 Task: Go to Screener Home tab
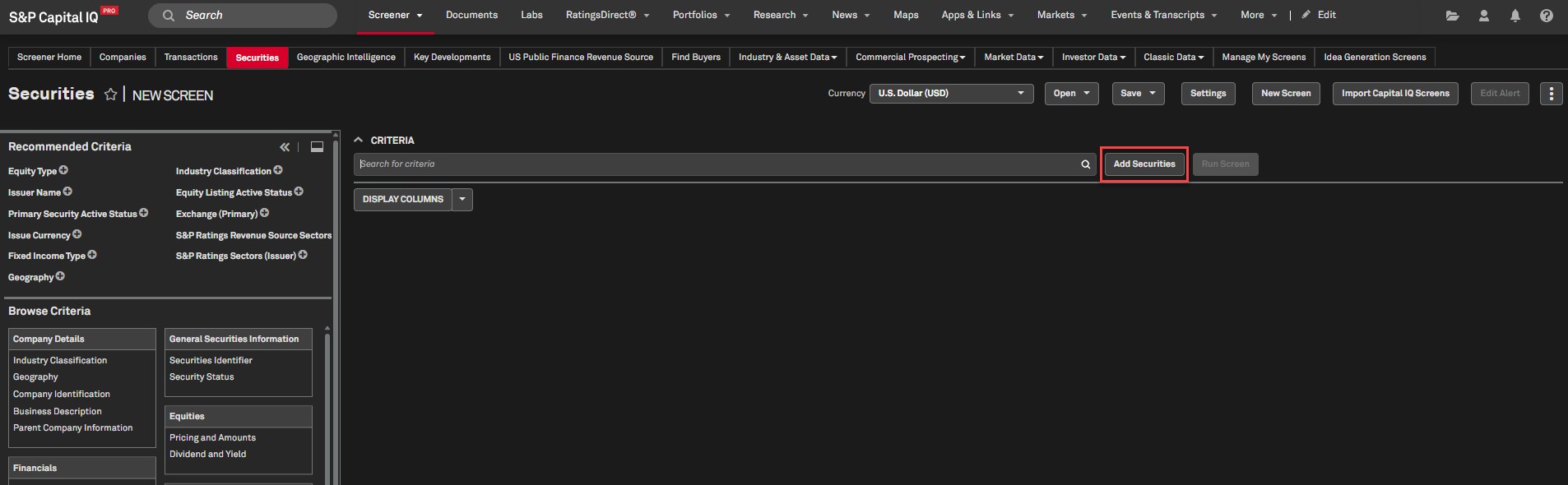point(49,58)
